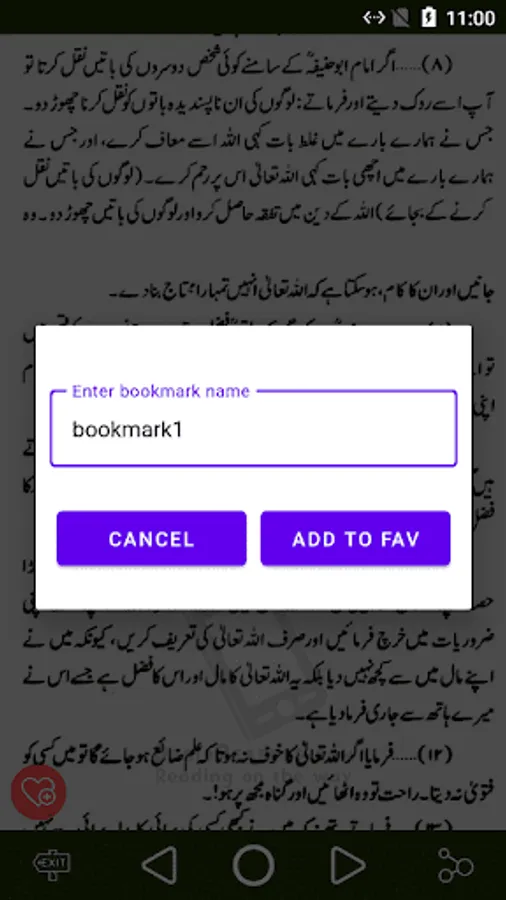Tap the EXIT sign icon

[52, 865]
